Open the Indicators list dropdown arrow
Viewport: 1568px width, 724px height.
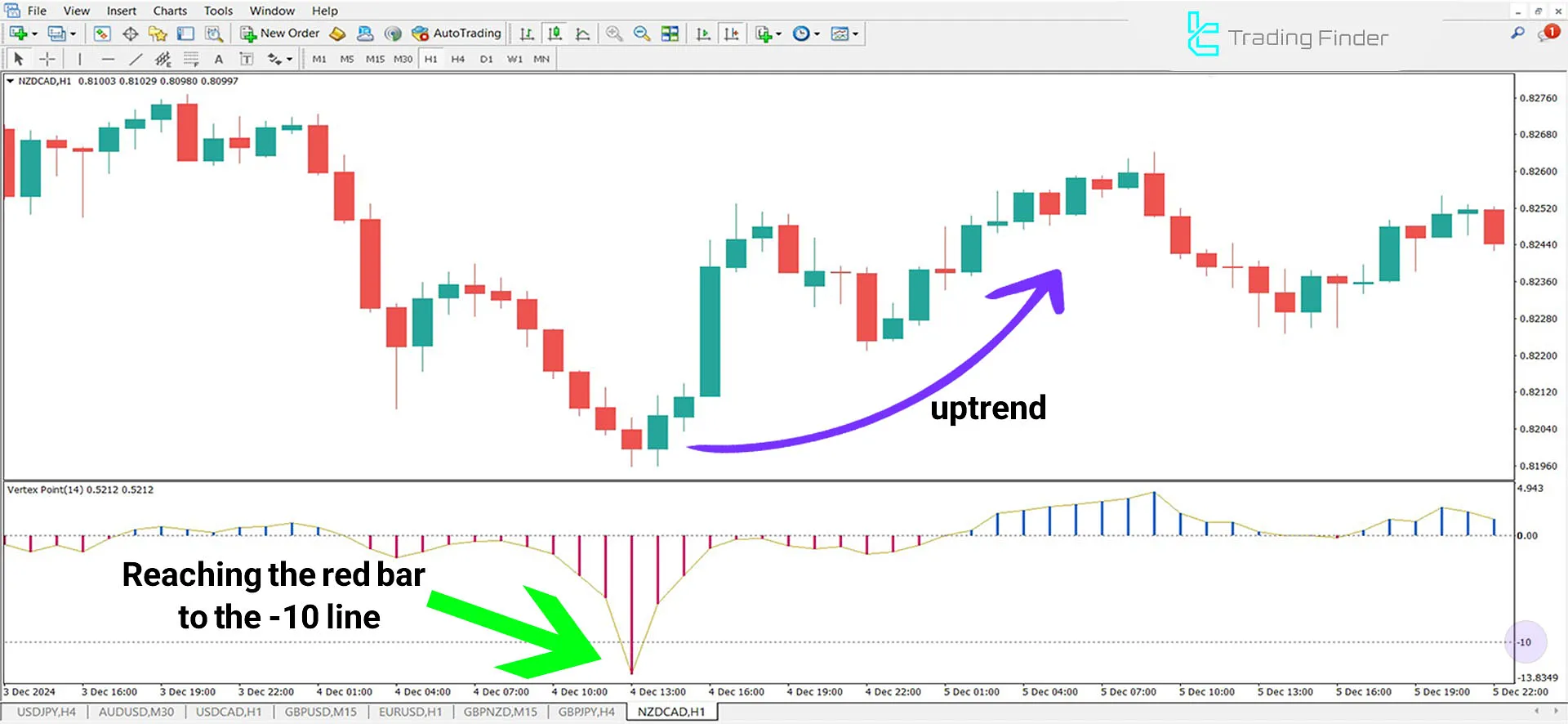pos(779,34)
